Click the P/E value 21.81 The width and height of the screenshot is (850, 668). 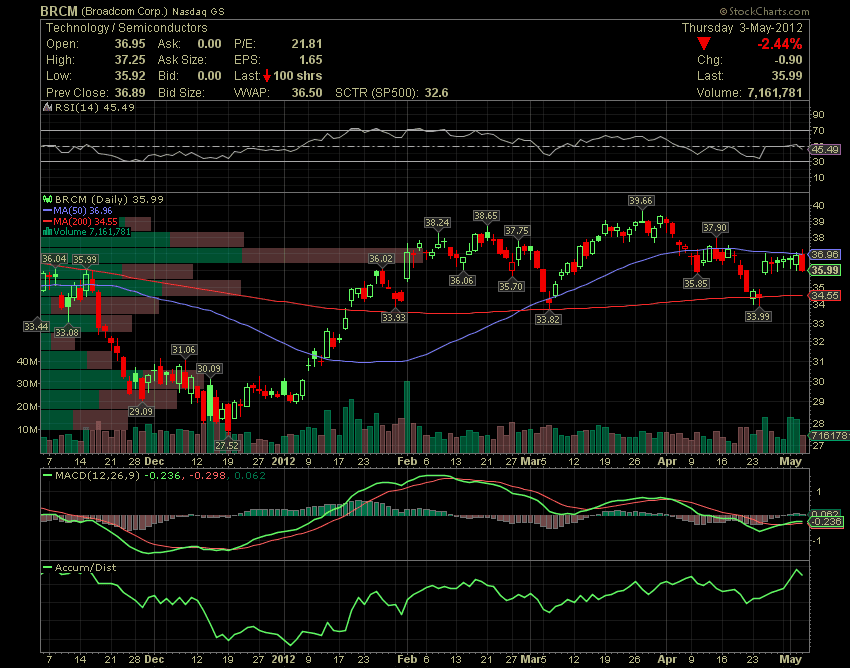tap(307, 43)
